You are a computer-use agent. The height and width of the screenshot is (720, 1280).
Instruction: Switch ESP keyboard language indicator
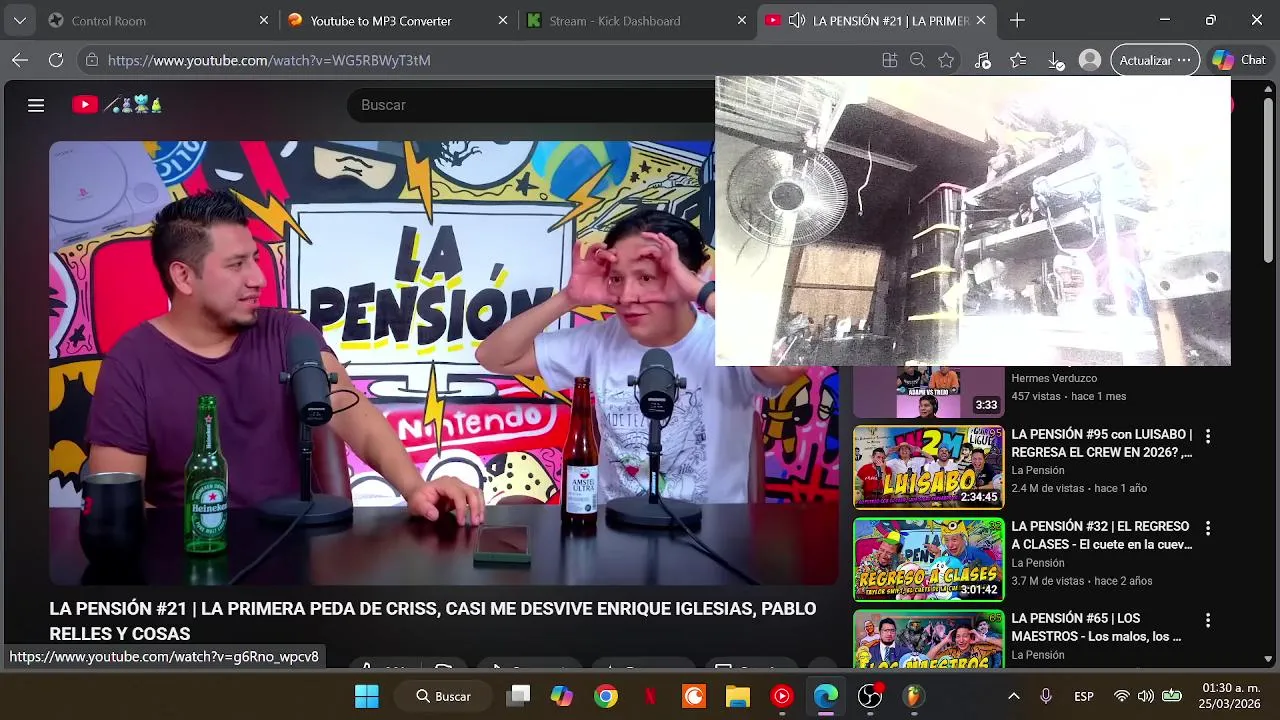tap(1084, 696)
